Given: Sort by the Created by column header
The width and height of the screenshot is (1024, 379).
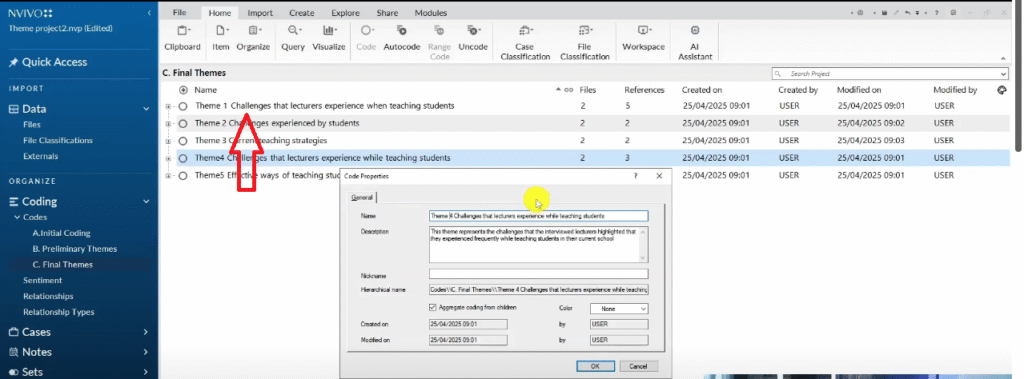Looking at the screenshot, I should pyautogui.click(x=798, y=90).
